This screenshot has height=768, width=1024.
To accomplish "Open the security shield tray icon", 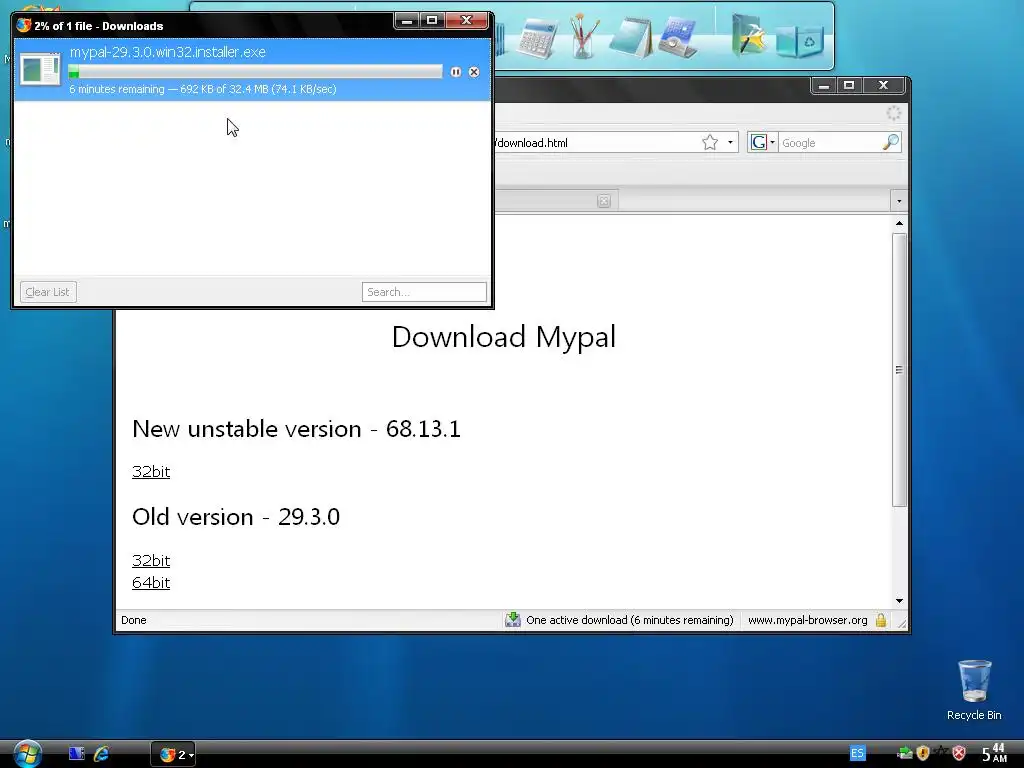I will [x=923, y=754].
